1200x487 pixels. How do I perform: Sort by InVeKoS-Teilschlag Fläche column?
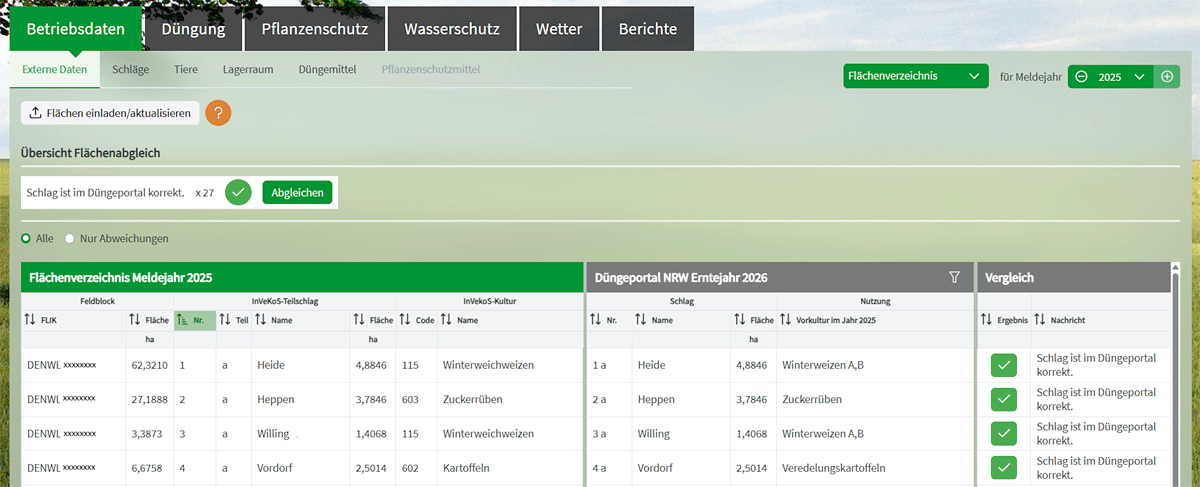tap(359, 320)
